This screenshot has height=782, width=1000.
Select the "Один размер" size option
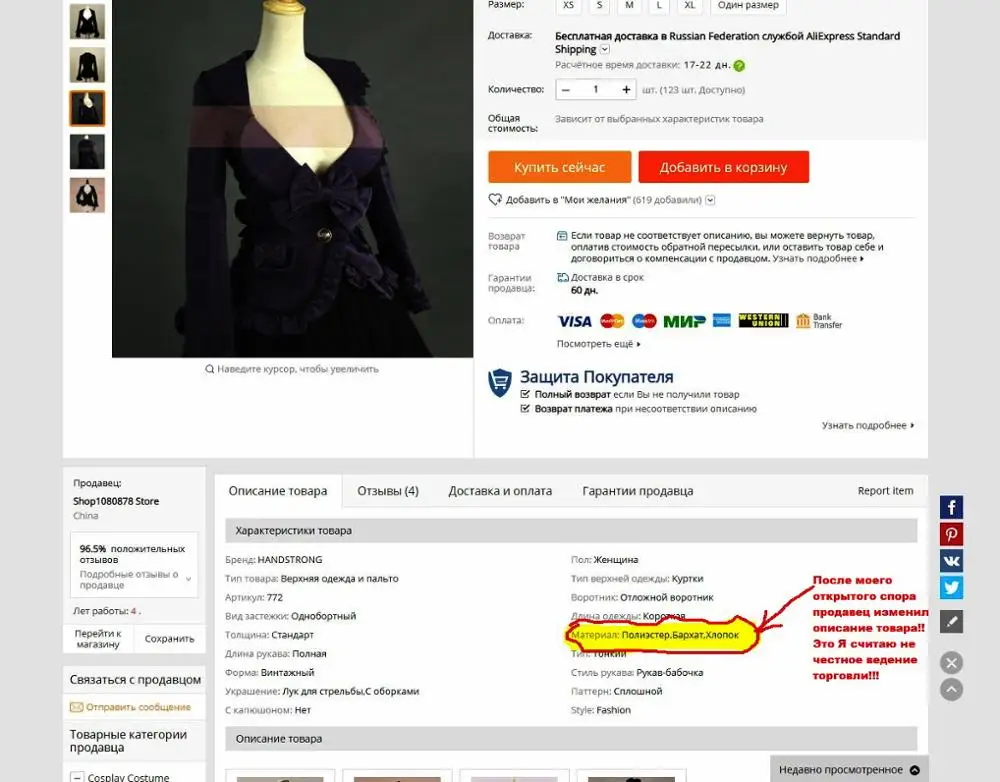coord(748,5)
